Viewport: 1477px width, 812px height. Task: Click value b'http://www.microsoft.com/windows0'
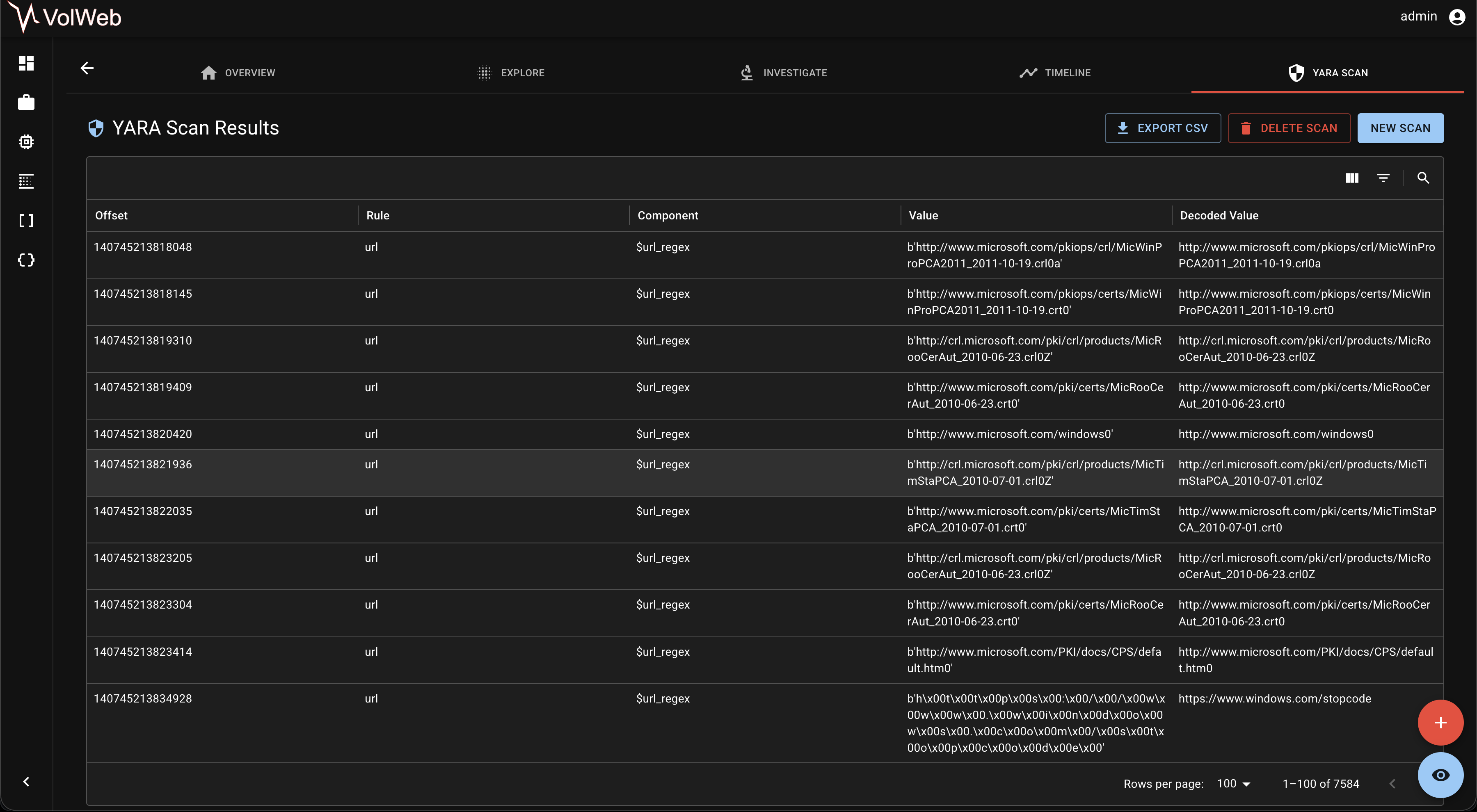[x=1010, y=434]
